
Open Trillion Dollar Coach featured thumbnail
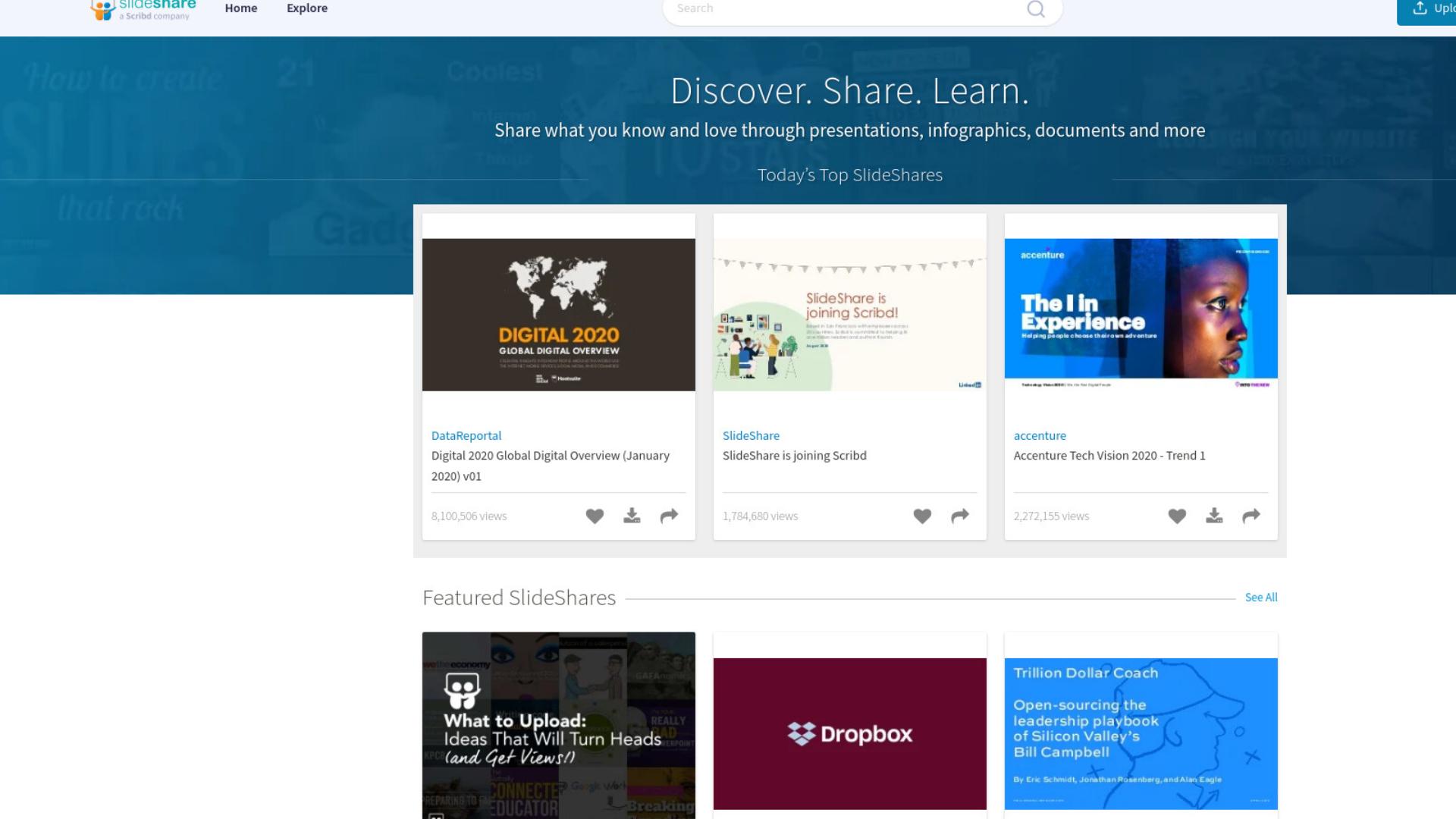(x=1141, y=733)
